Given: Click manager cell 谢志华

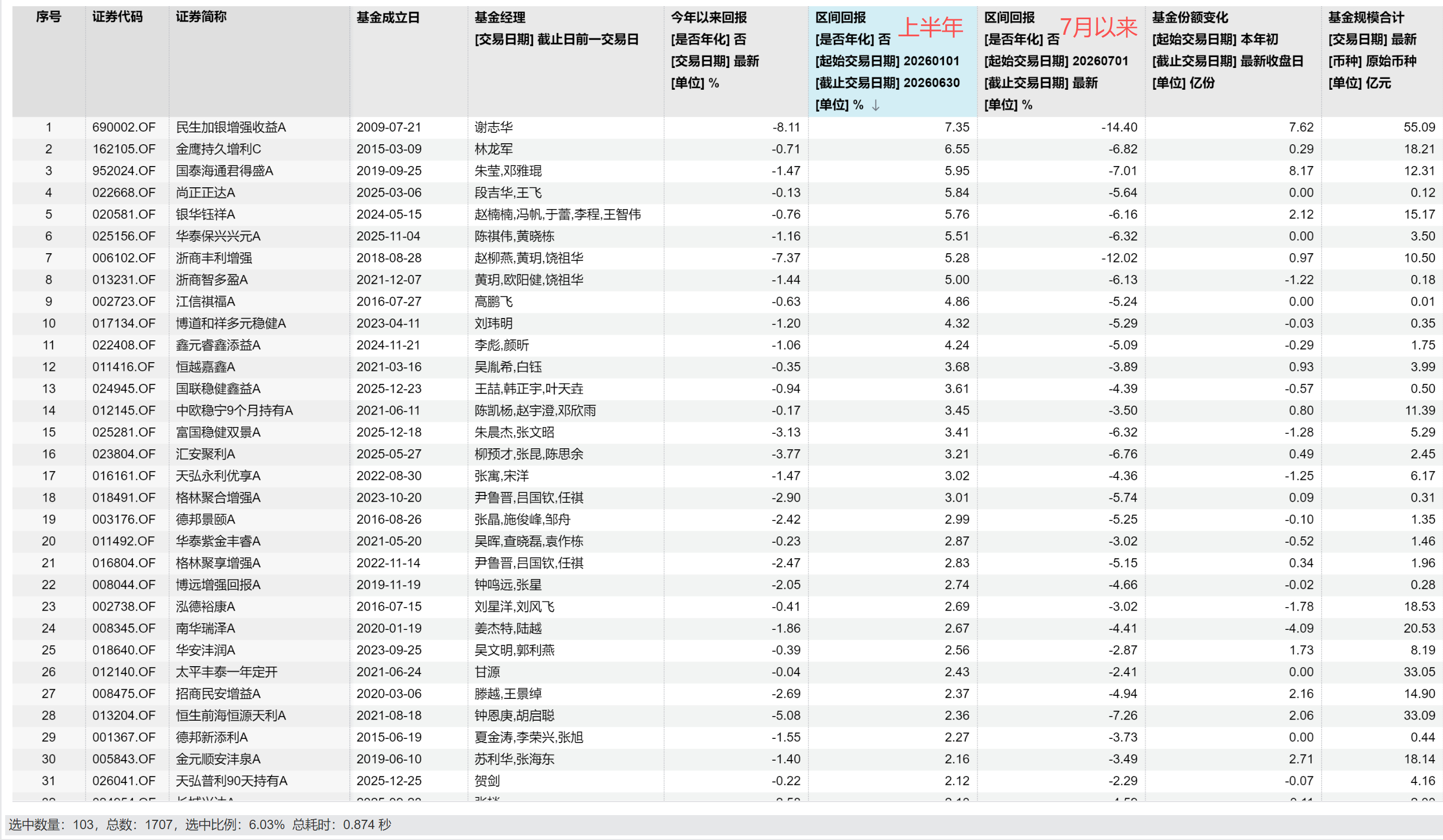Looking at the screenshot, I should (x=493, y=127).
